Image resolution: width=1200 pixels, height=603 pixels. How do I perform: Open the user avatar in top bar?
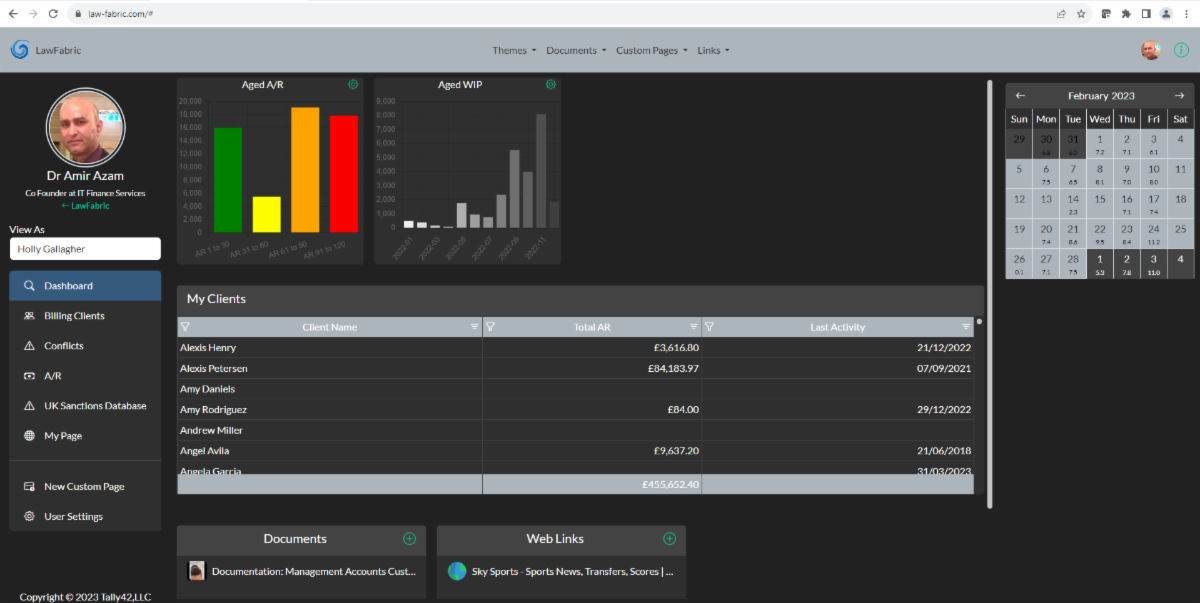pyautogui.click(x=1151, y=50)
